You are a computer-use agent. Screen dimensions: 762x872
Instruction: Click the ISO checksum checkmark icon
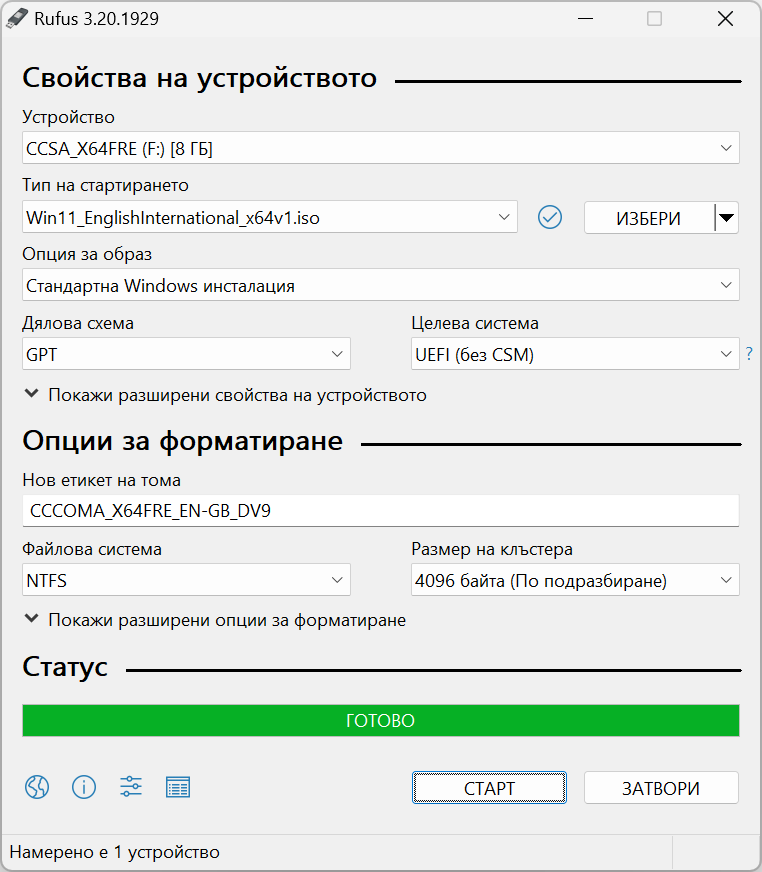pos(550,217)
